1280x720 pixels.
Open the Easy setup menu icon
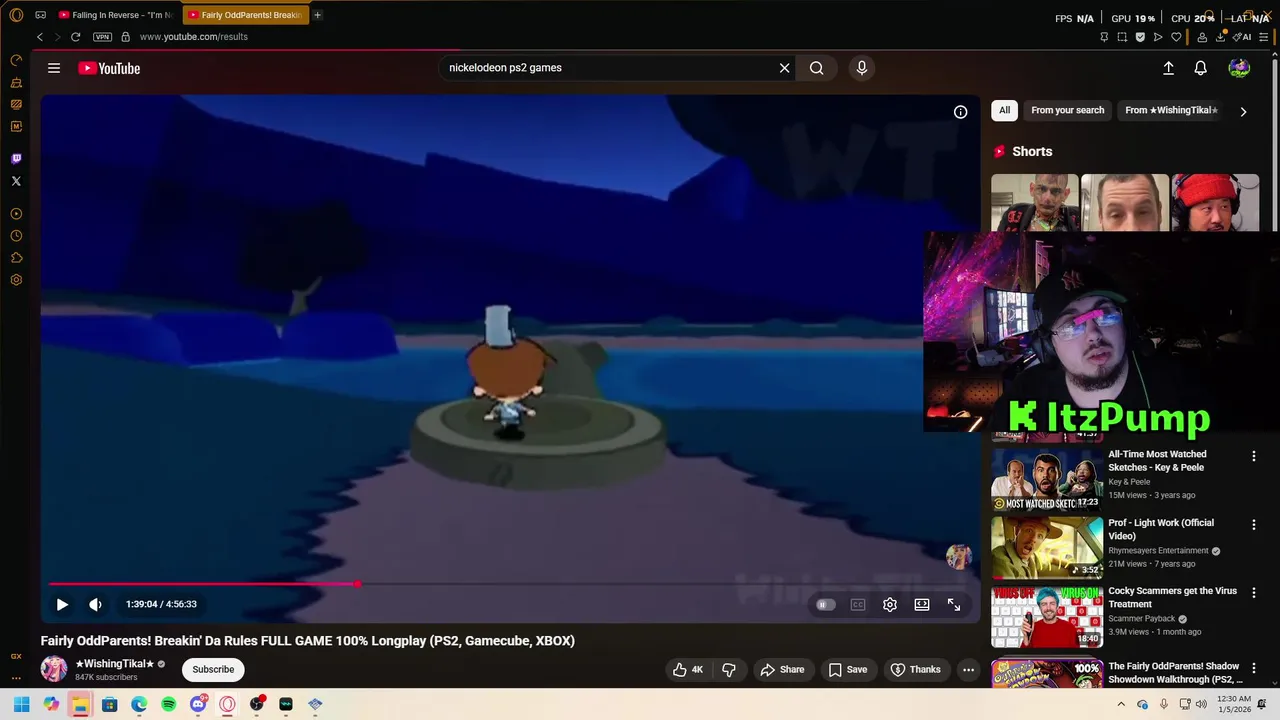[x=1266, y=37]
